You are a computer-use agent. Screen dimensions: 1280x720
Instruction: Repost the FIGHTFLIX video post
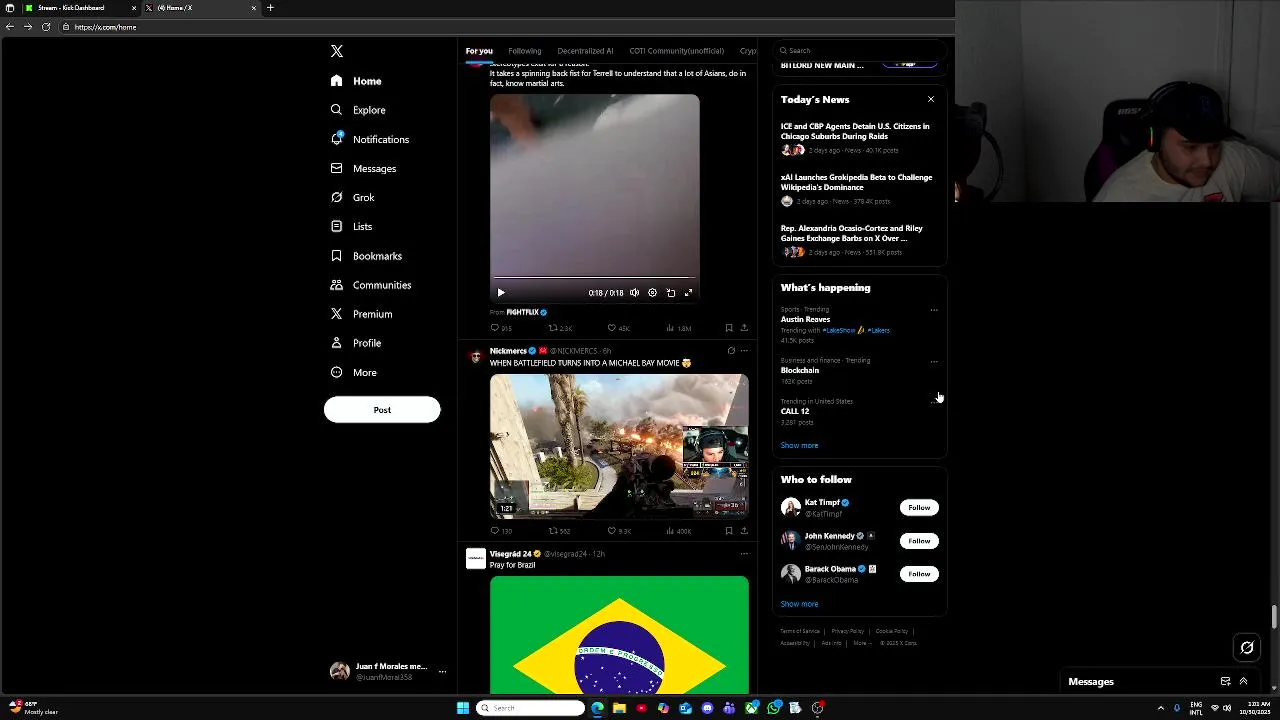pyautogui.click(x=560, y=328)
